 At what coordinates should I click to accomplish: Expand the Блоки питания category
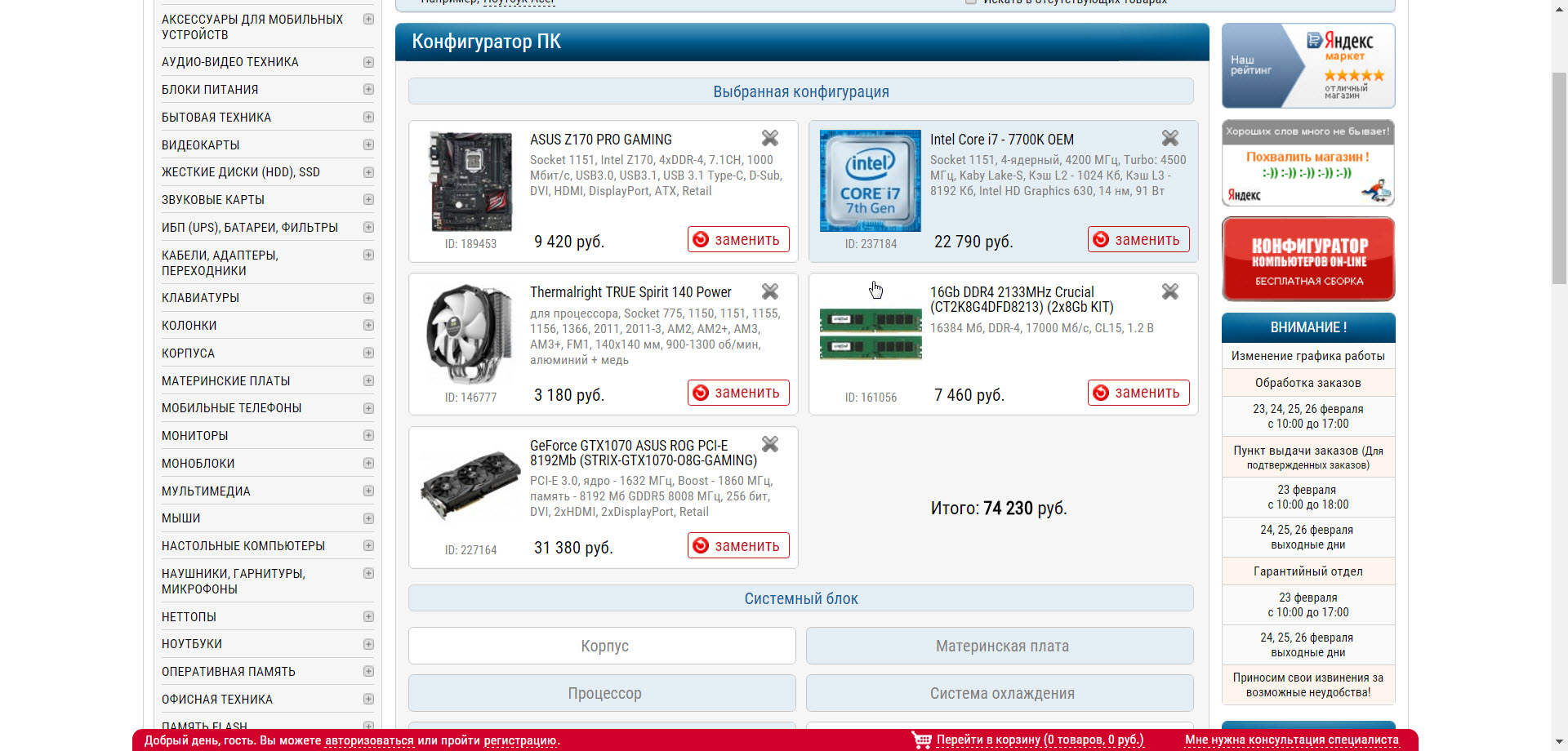368,89
